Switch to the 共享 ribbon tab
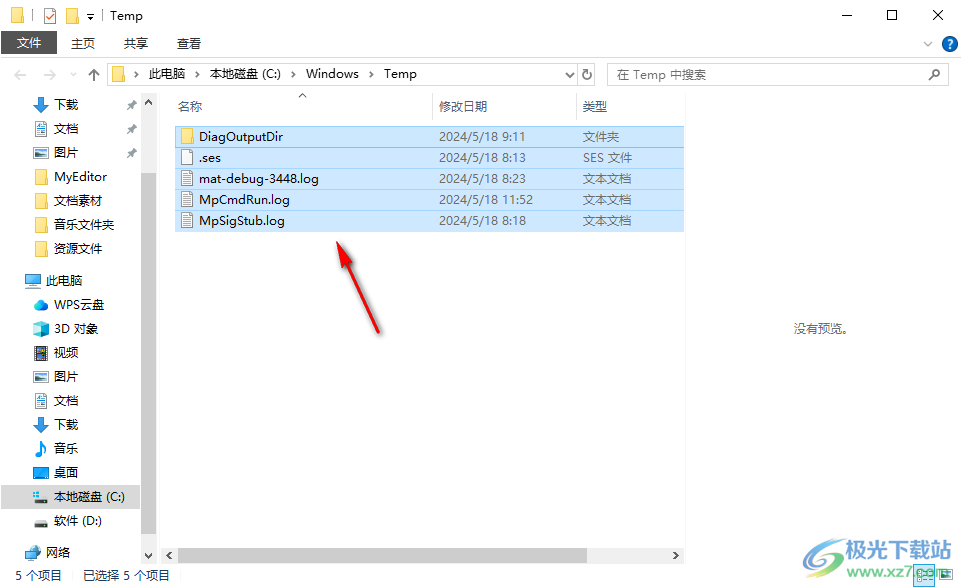The width and height of the screenshot is (962, 588). coord(136,44)
